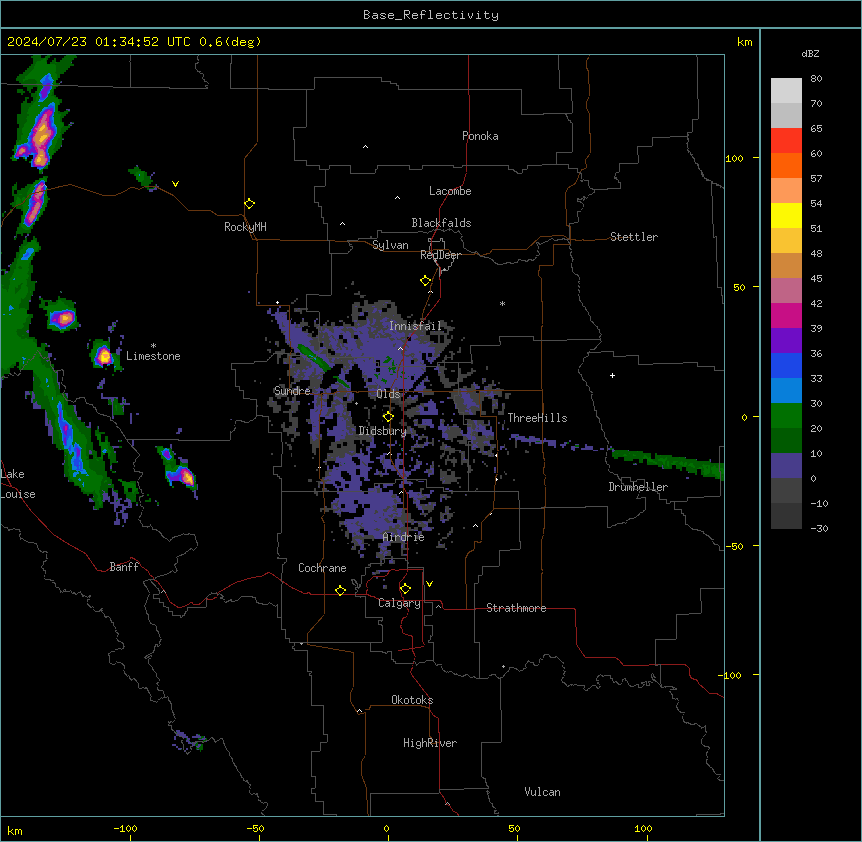Click the HighRiver label
Image resolution: width=862 pixels, height=842 pixels.
tap(430, 743)
